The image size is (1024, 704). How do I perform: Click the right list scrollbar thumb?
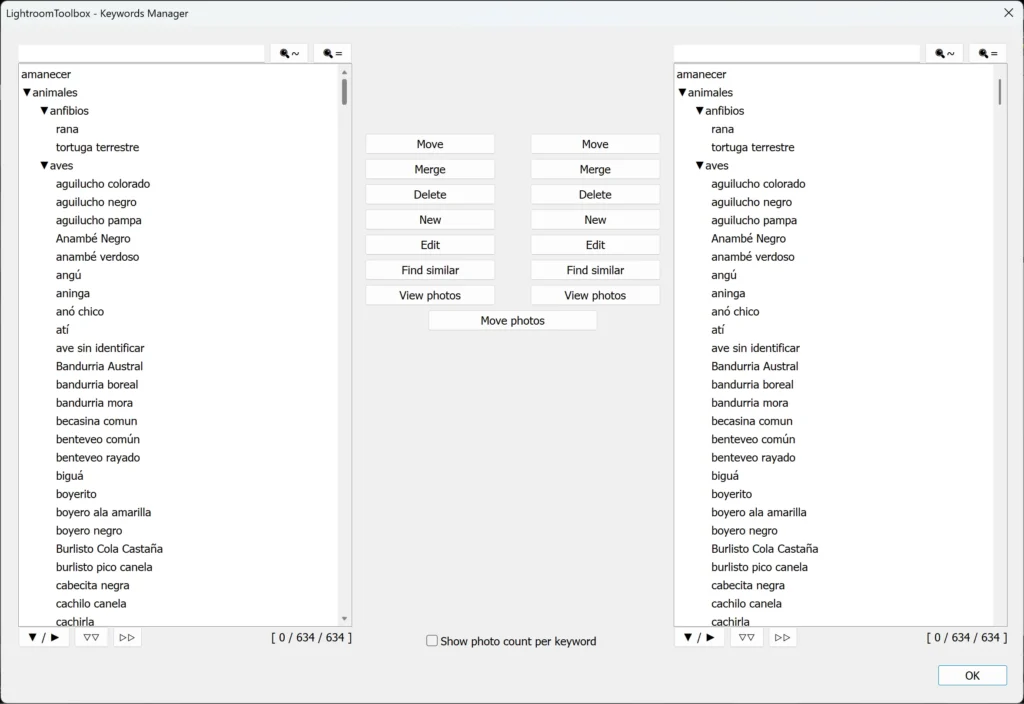pyautogui.click(x=999, y=92)
